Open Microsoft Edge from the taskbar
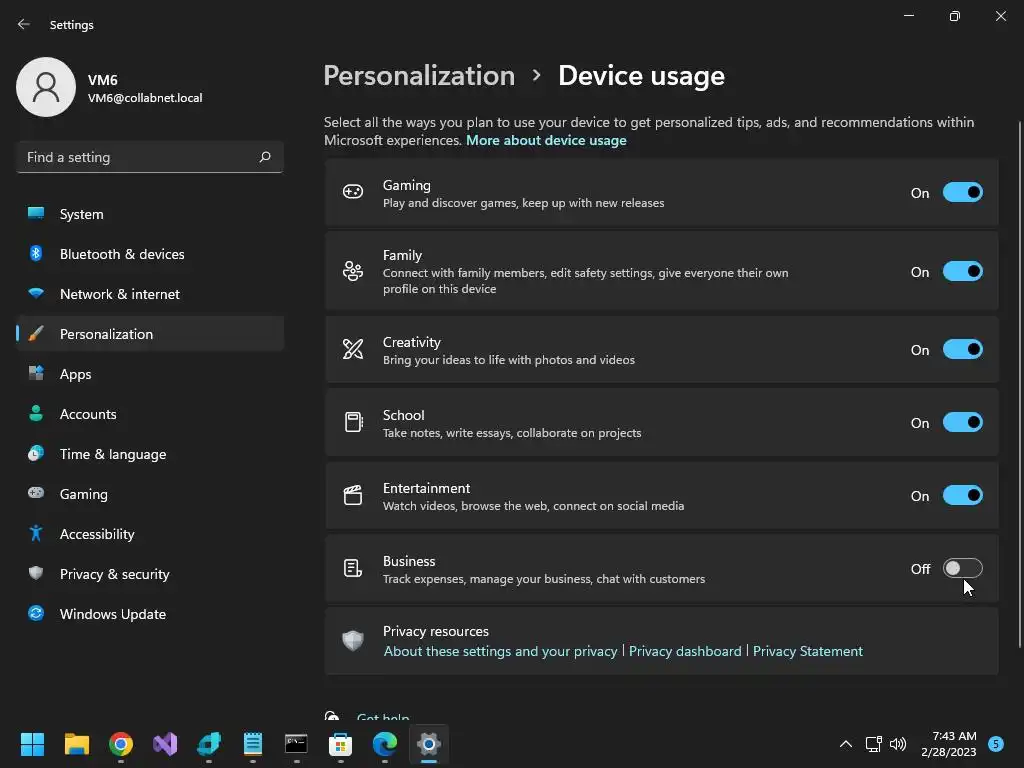 coord(385,744)
